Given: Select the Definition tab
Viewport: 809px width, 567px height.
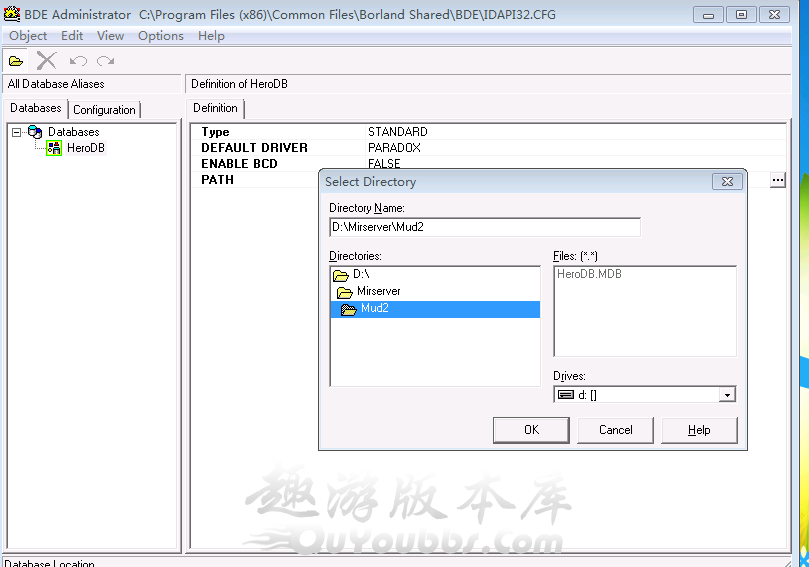Looking at the screenshot, I should click(215, 108).
